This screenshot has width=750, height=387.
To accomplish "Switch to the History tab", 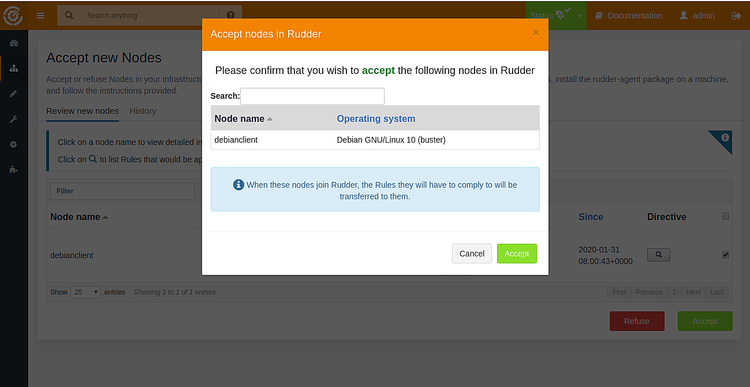I will point(143,111).
